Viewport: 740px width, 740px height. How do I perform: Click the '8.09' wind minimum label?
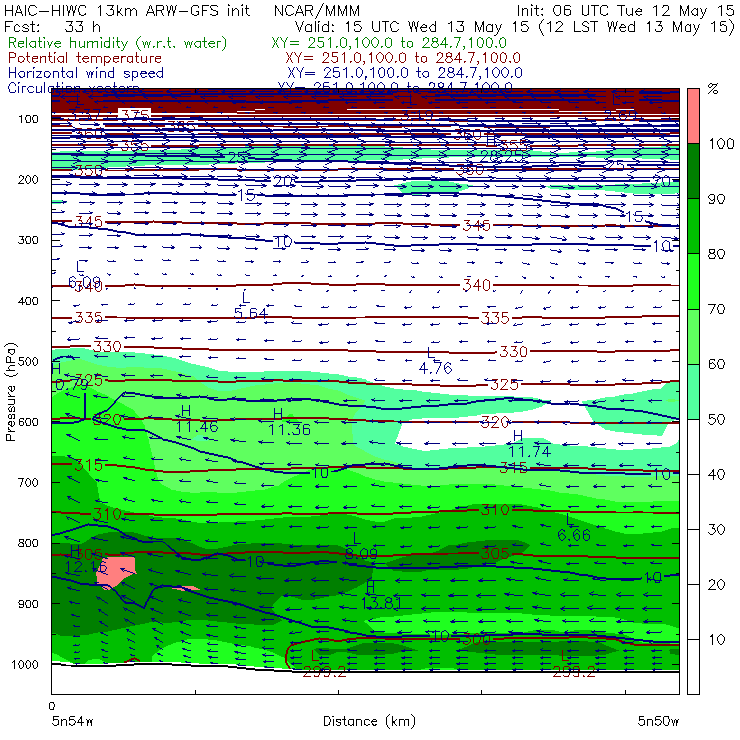coord(361,553)
